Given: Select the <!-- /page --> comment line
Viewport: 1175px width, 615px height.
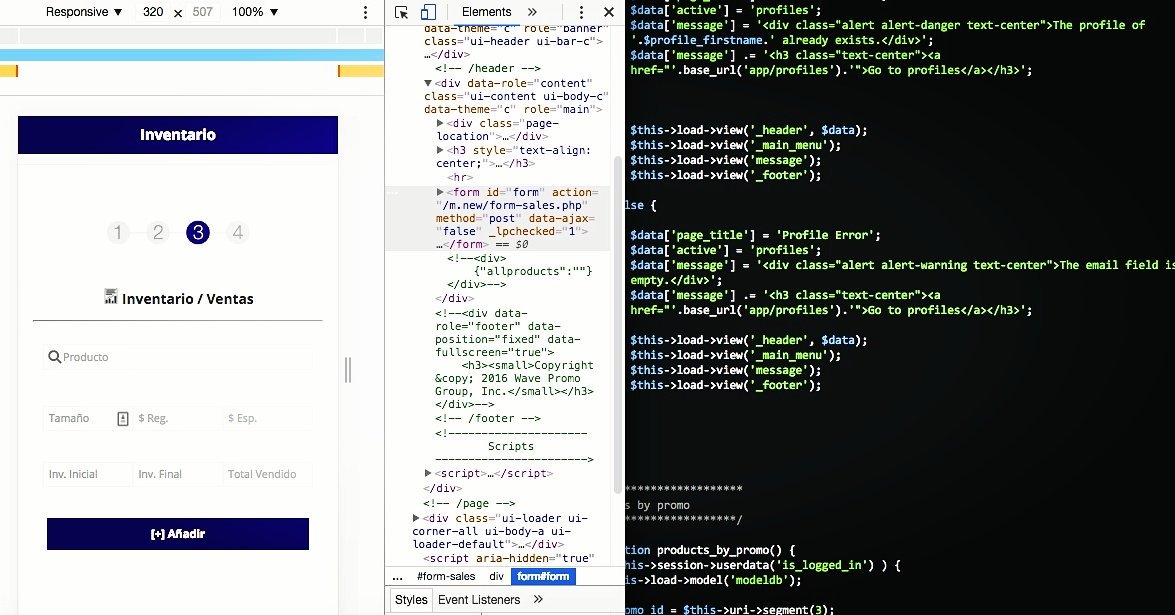Looking at the screenshot, I should [469, 503].
